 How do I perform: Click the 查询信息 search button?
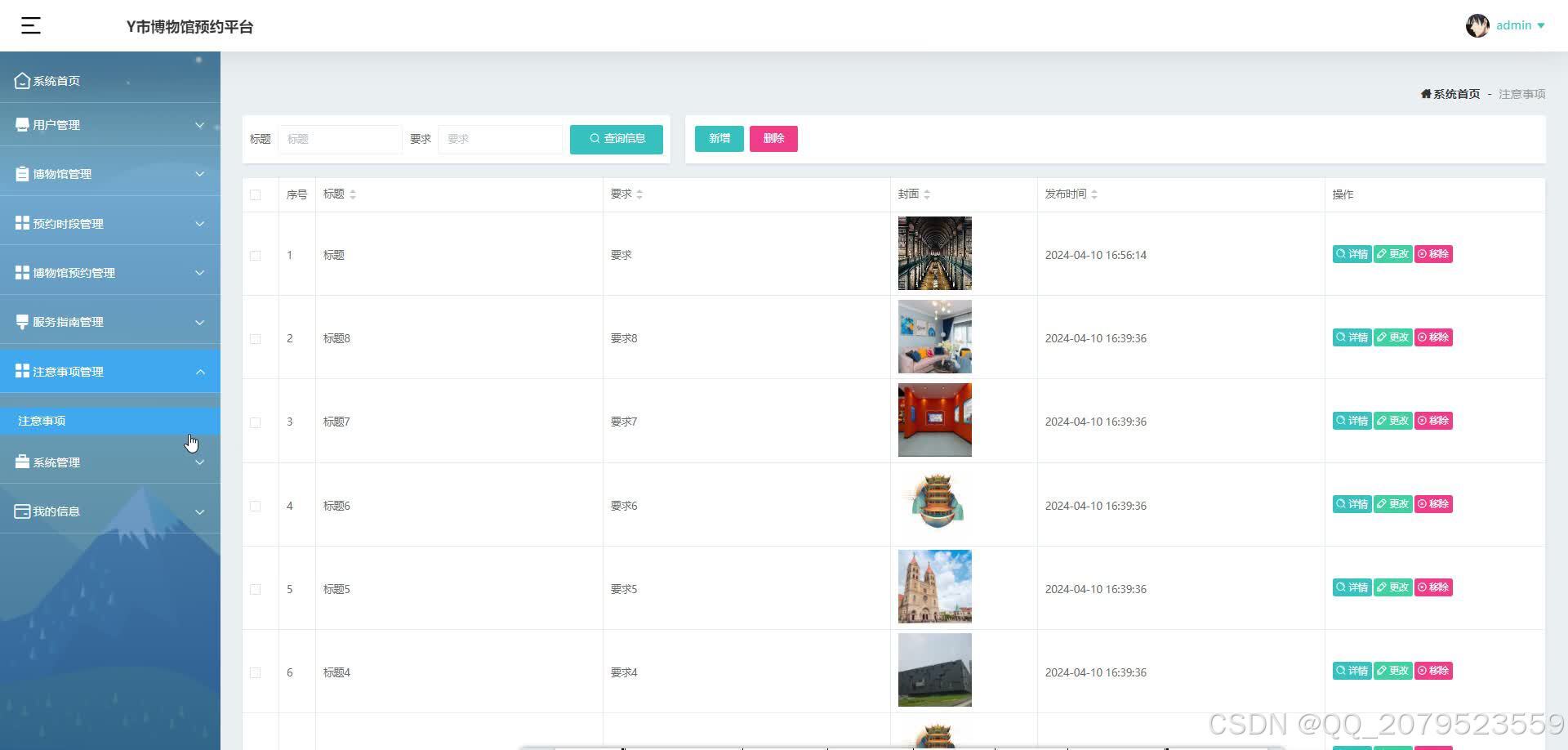pos(617,139)
